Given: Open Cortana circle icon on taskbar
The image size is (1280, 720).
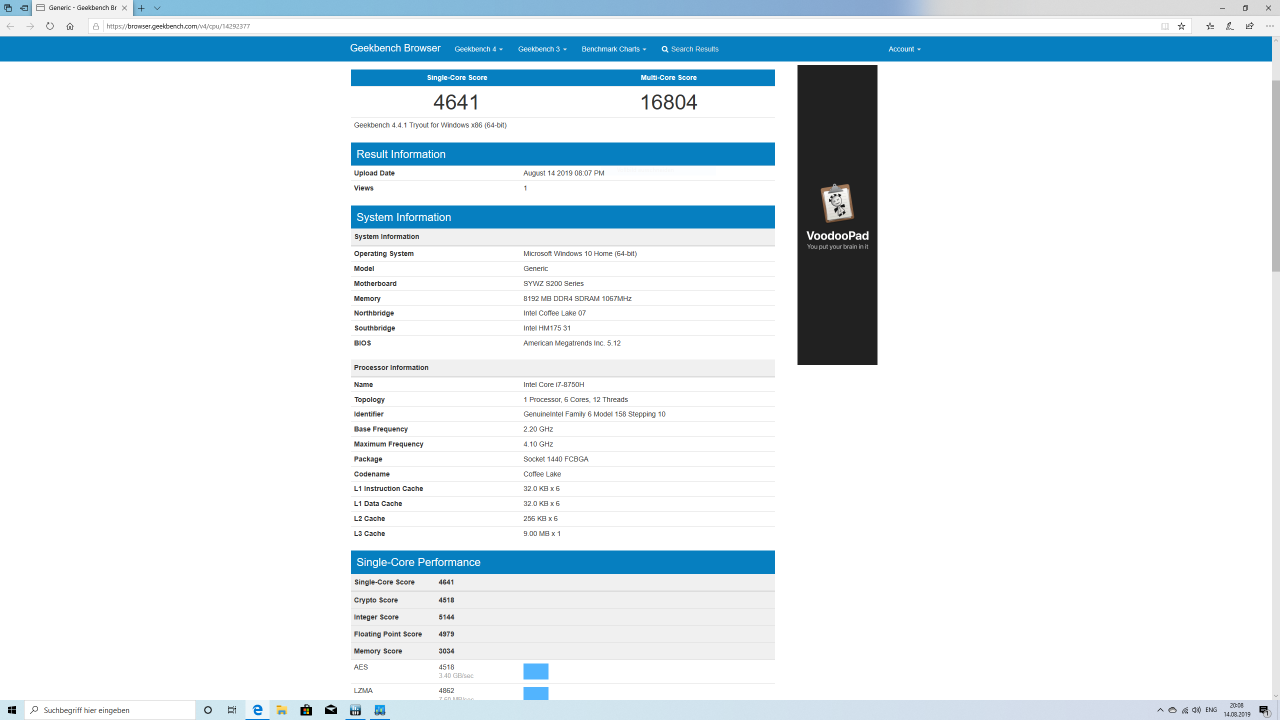Looking at the screenshot, I should (x=208, y=710).
